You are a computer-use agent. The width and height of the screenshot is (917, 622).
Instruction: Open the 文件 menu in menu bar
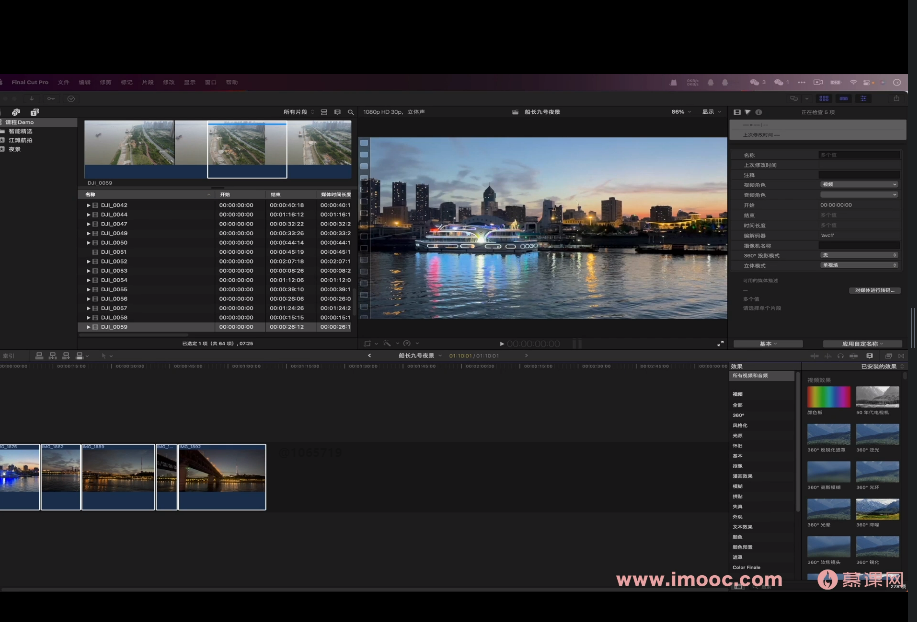[x=63, y=82]
